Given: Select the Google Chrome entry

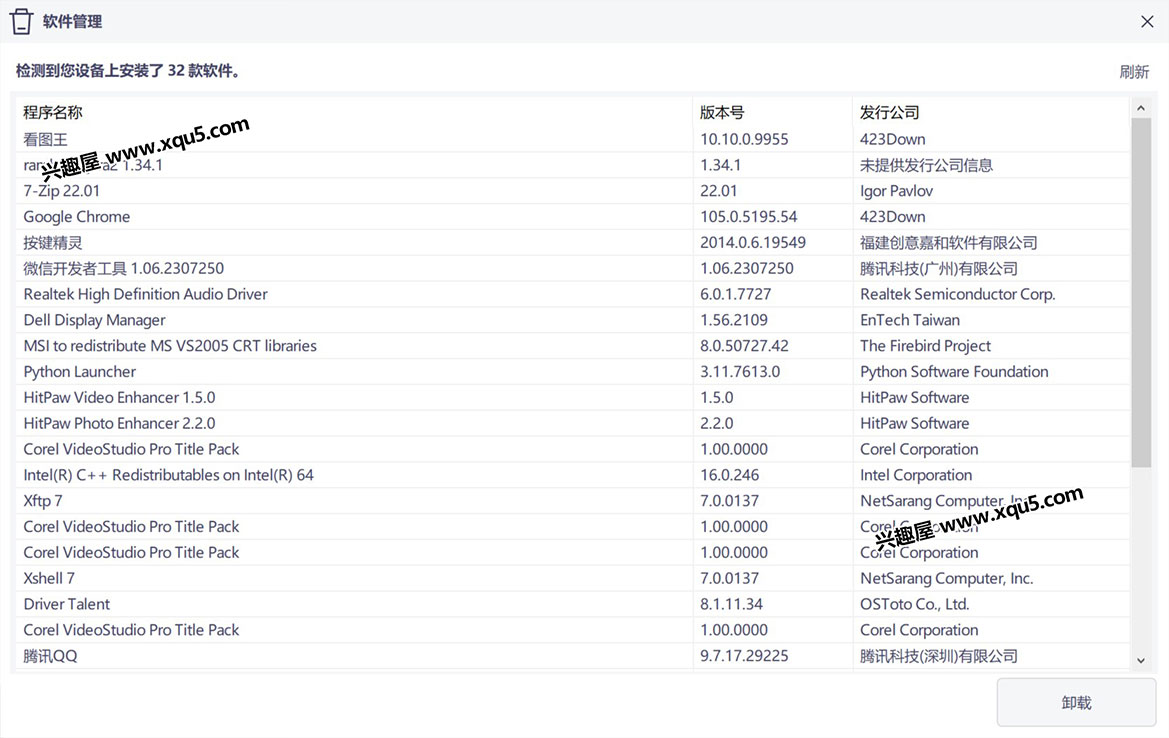Looking at the screenshot, I should [77, 217].
